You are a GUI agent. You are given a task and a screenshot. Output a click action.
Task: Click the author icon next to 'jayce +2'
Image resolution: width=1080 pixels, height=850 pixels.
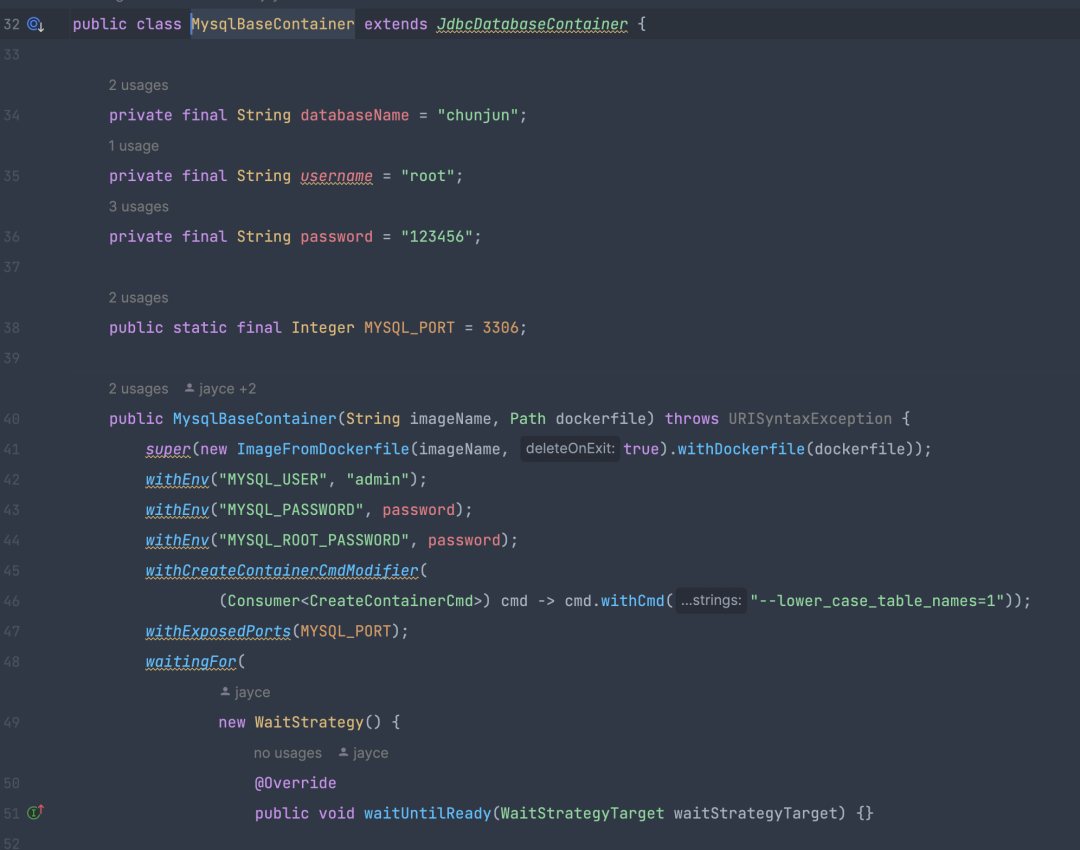point(189,388)
